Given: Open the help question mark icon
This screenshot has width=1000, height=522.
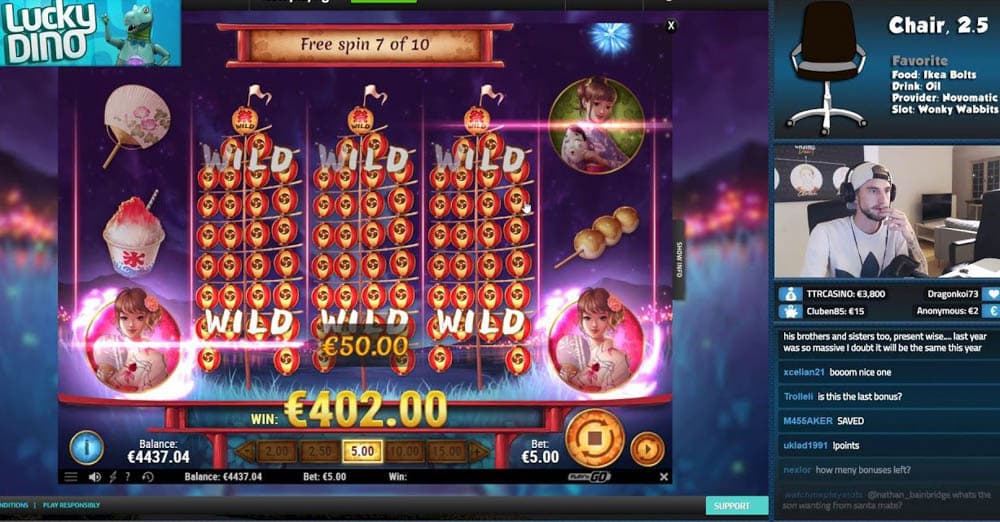Looking at the screenshot, I should (x=128, y=477).
